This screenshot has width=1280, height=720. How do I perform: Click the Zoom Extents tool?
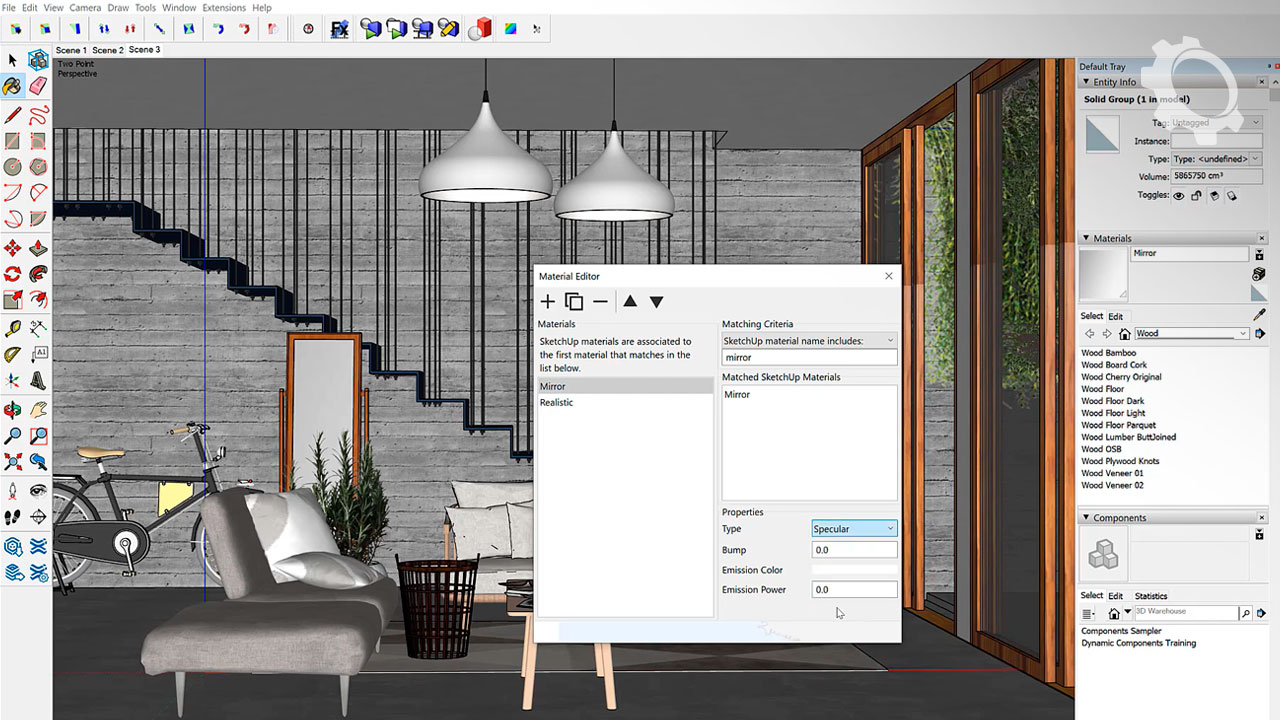pyautogui.click(x=13, y=462)
